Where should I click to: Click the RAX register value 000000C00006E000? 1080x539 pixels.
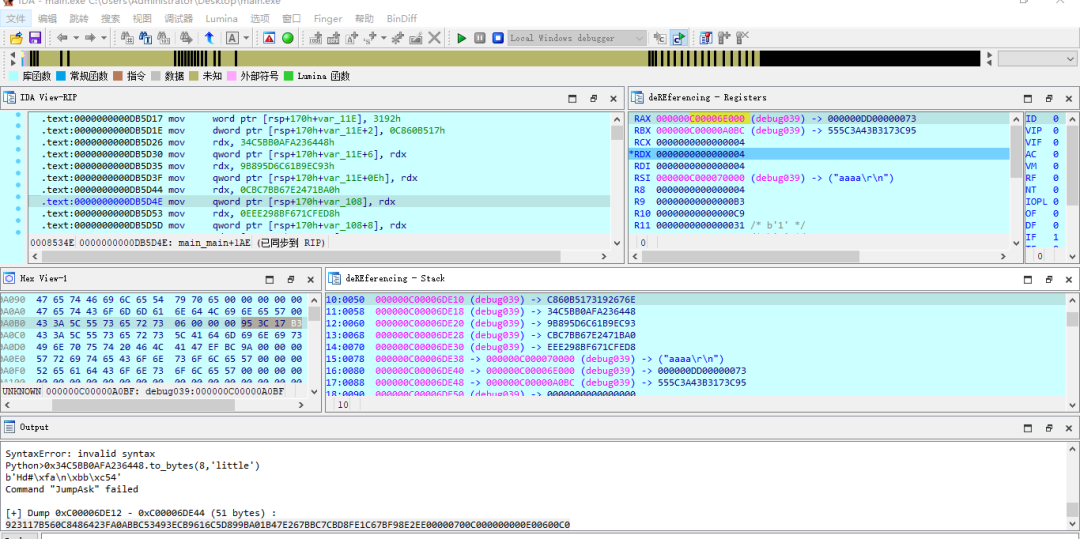[x=700, y=118]
